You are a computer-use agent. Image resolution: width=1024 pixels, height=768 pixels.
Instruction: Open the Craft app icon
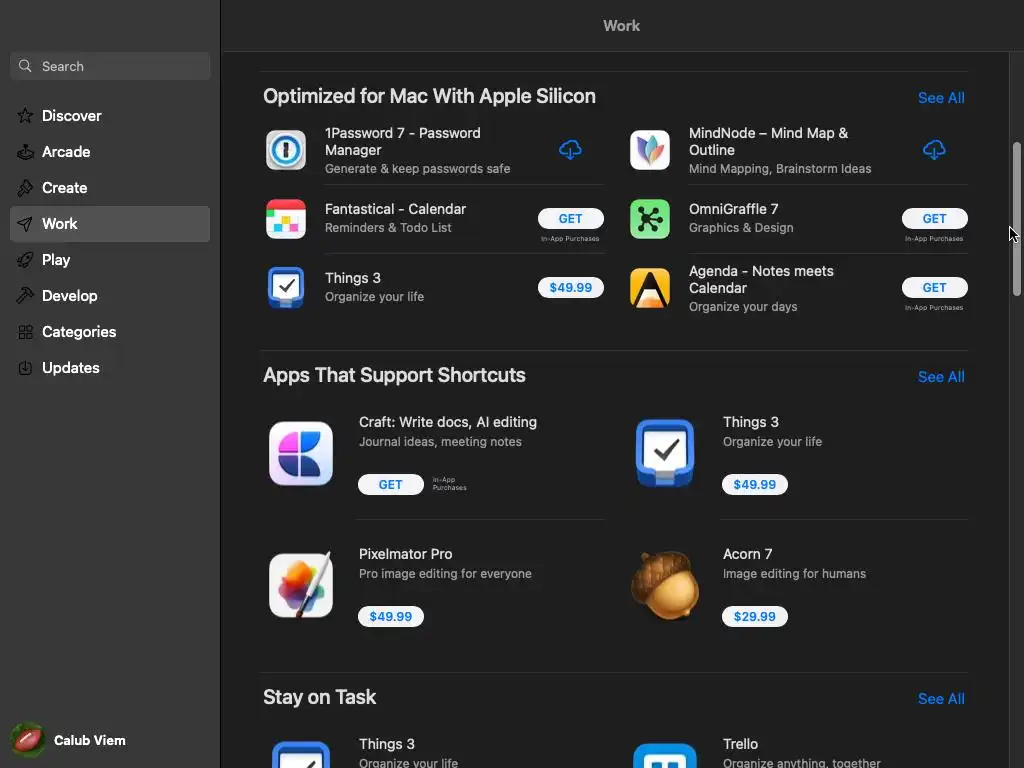point(301,453)
